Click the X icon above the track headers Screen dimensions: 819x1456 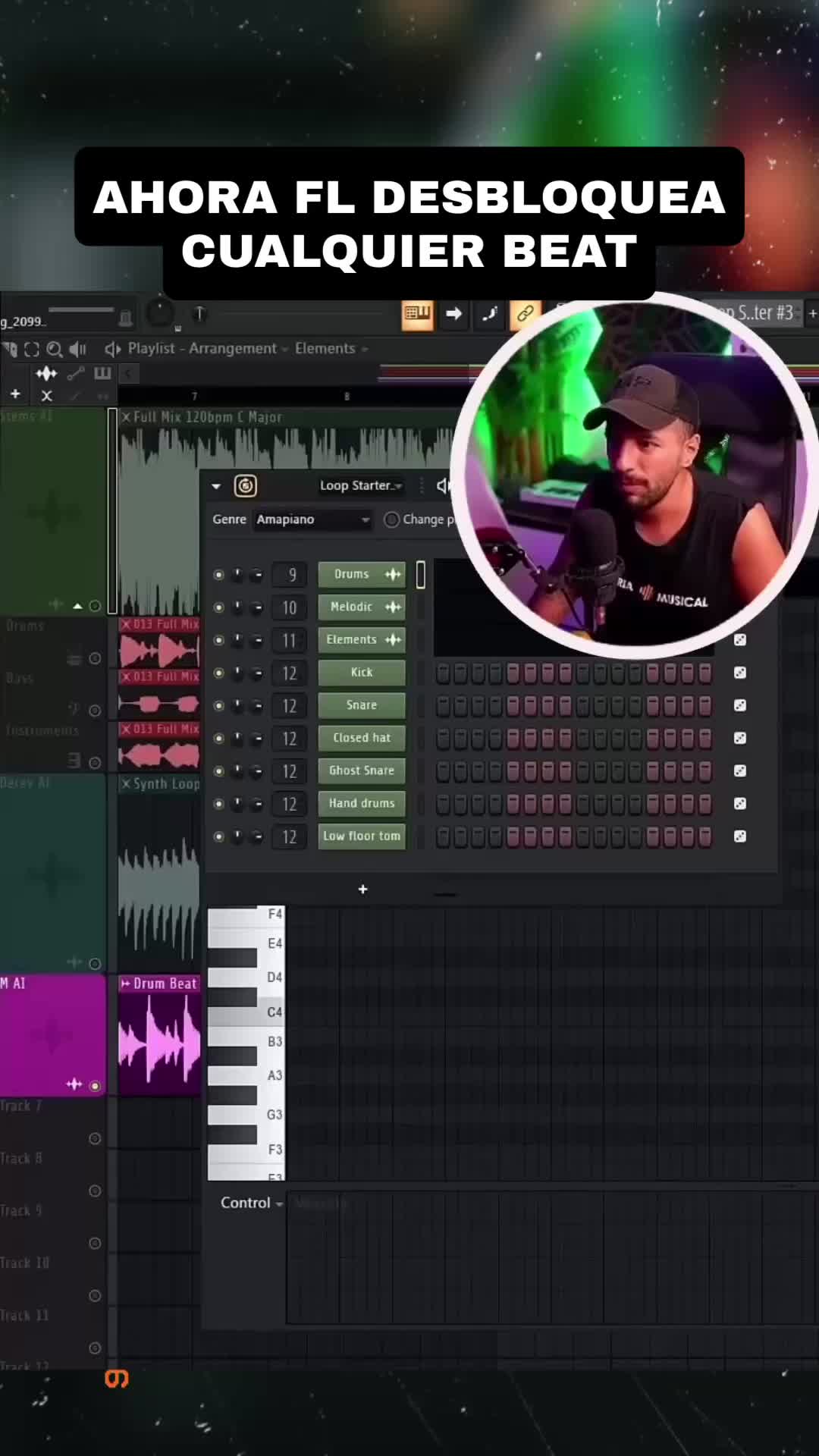pos(47,395)
